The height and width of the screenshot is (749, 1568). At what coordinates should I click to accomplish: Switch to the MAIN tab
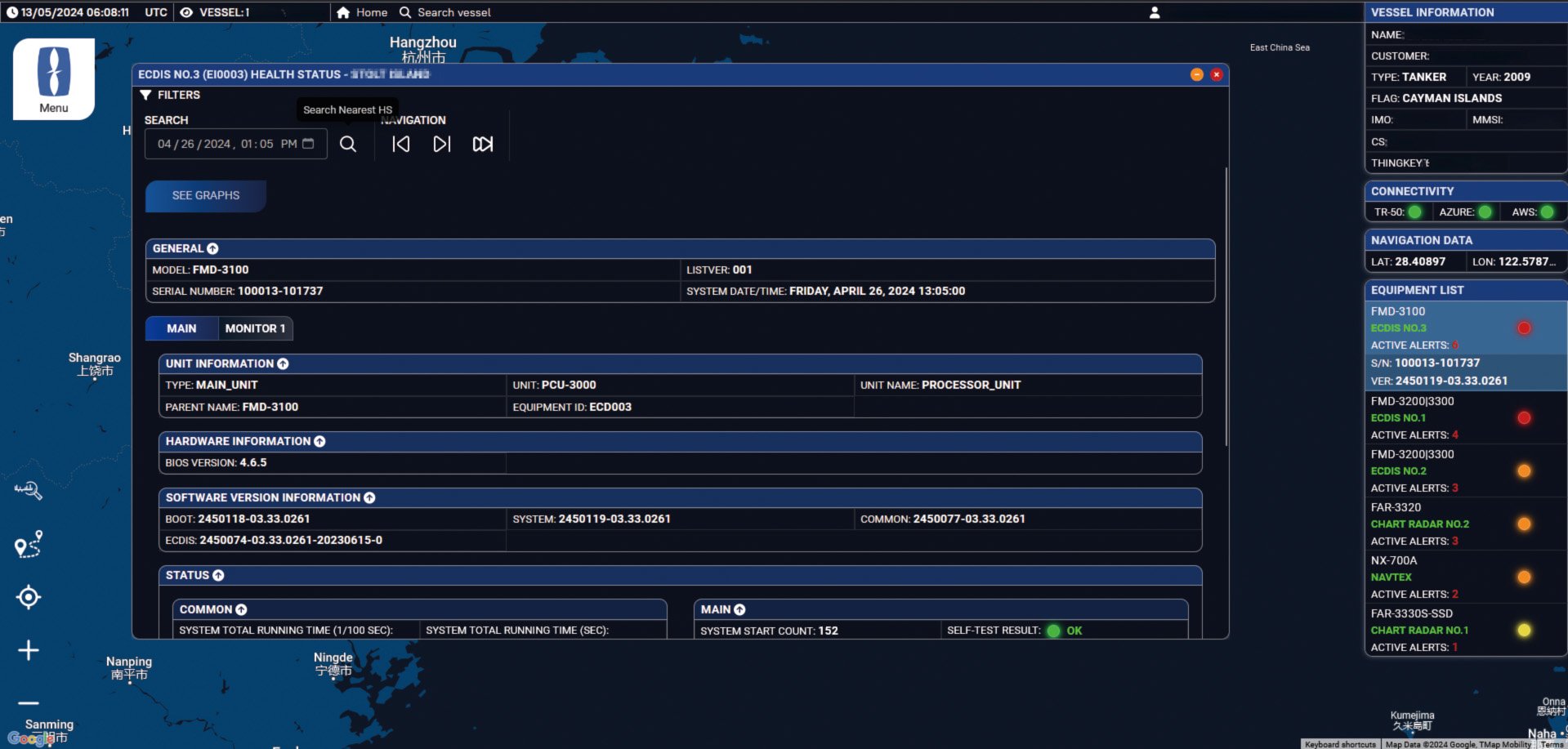pos(181,328)
